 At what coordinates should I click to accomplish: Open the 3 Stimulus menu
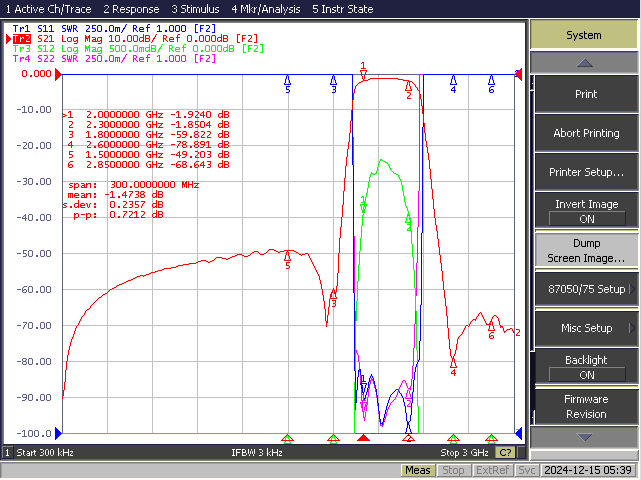(195, 9)
